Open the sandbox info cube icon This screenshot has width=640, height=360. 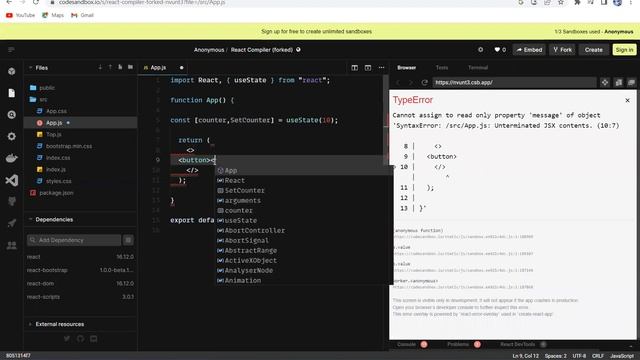pos(11,71)
